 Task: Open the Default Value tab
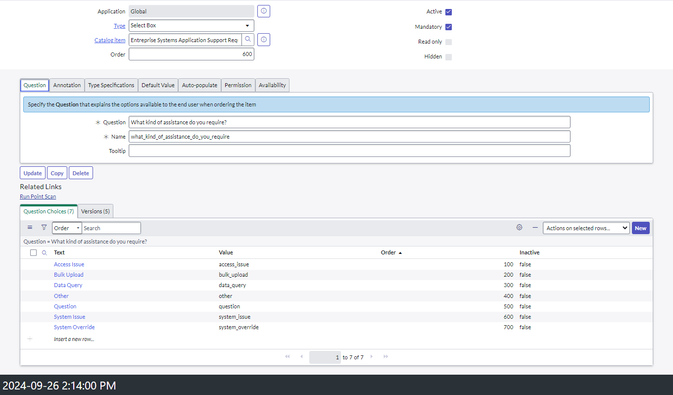pyautogui.click(x=158, y=85)
